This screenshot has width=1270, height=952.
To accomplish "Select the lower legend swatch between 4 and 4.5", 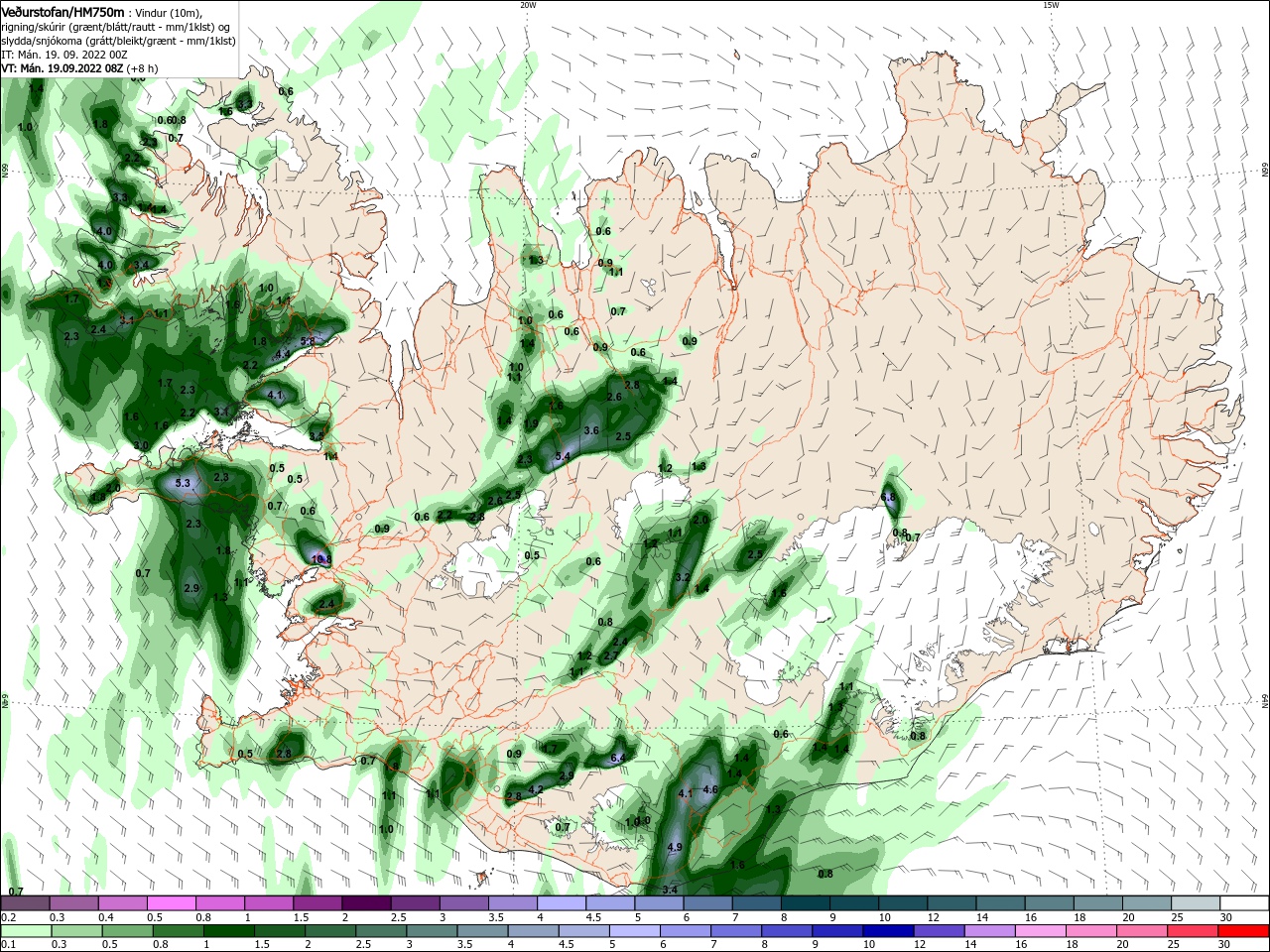I will 536,931.
